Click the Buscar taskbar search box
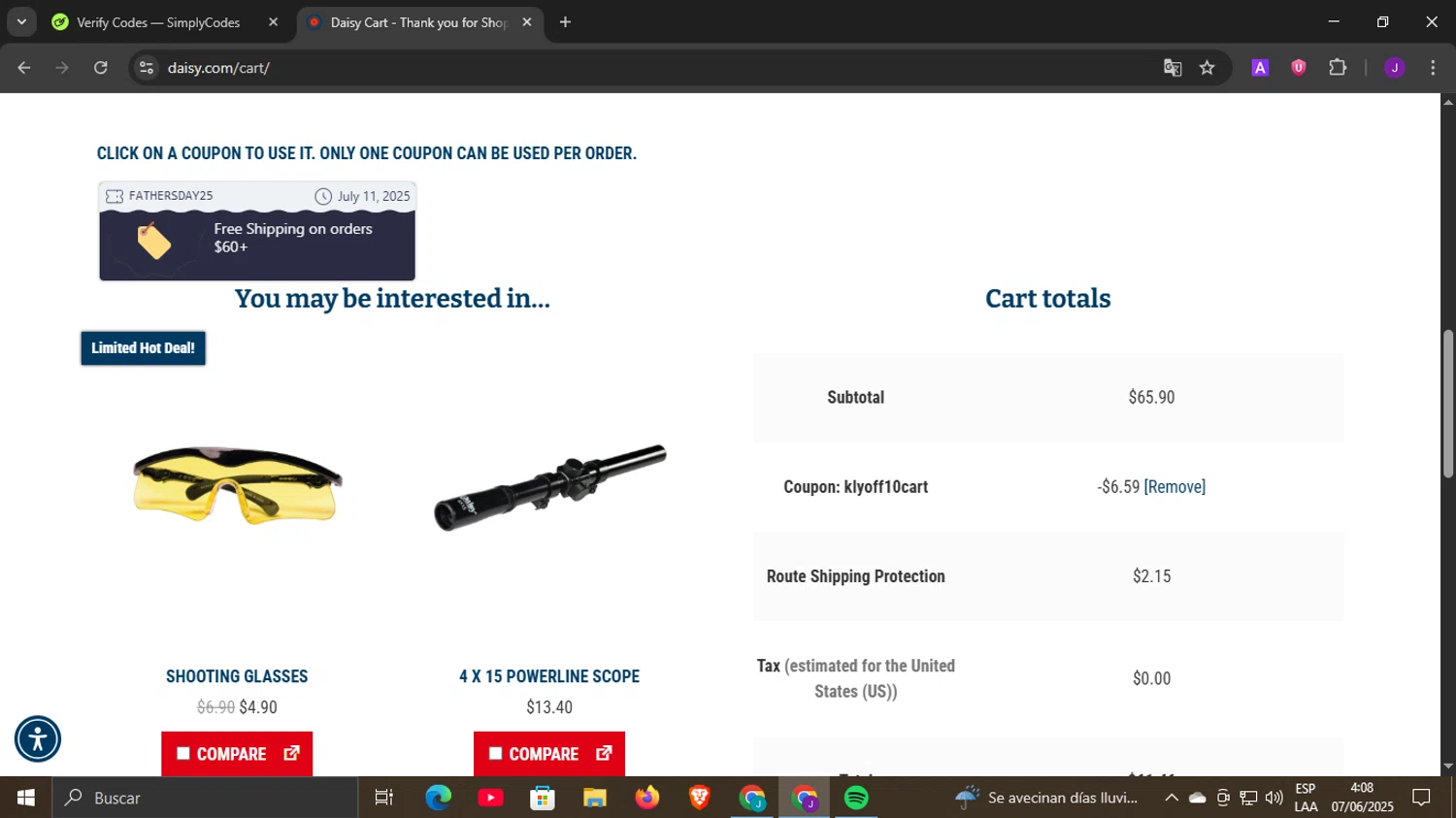 (206, 798)
